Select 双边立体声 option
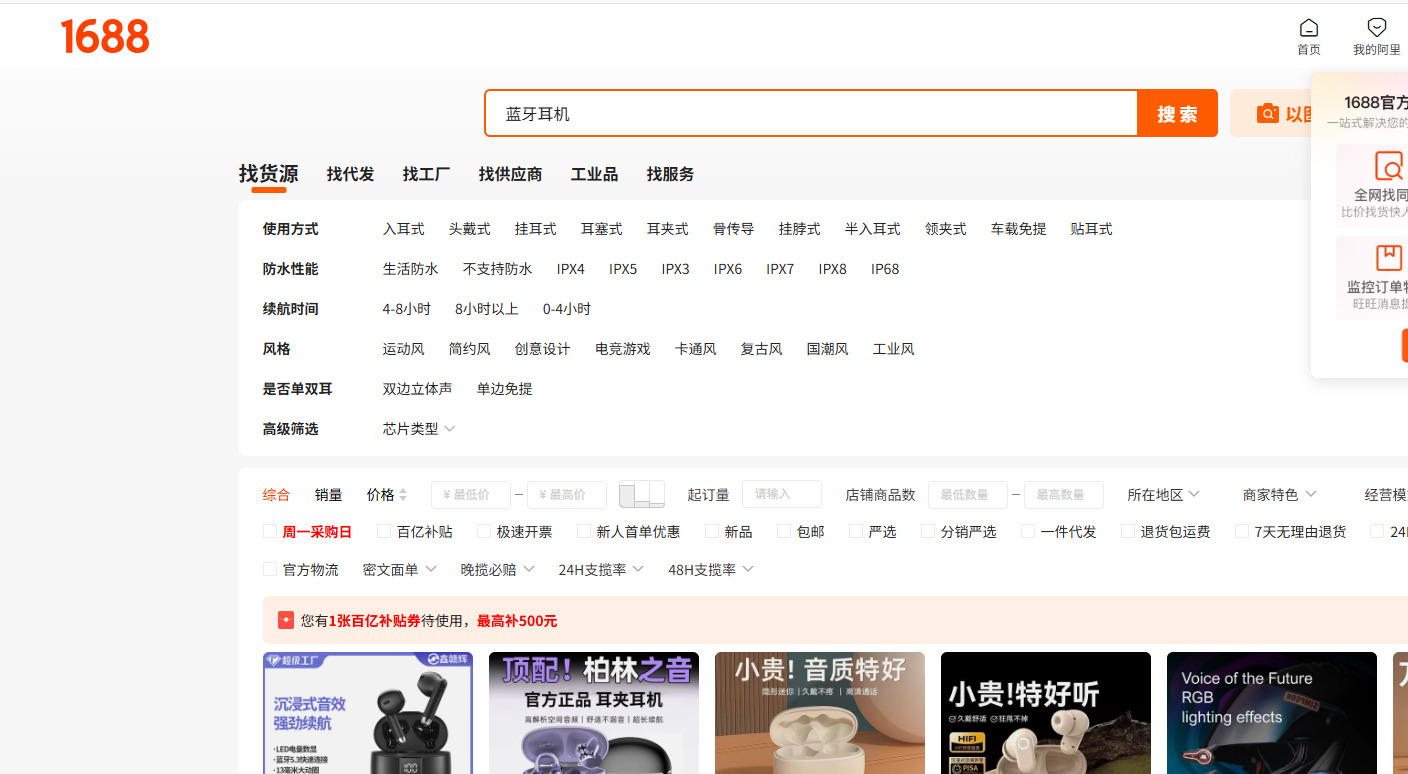This screenshot has height=774, width=1408. point(417,389)
